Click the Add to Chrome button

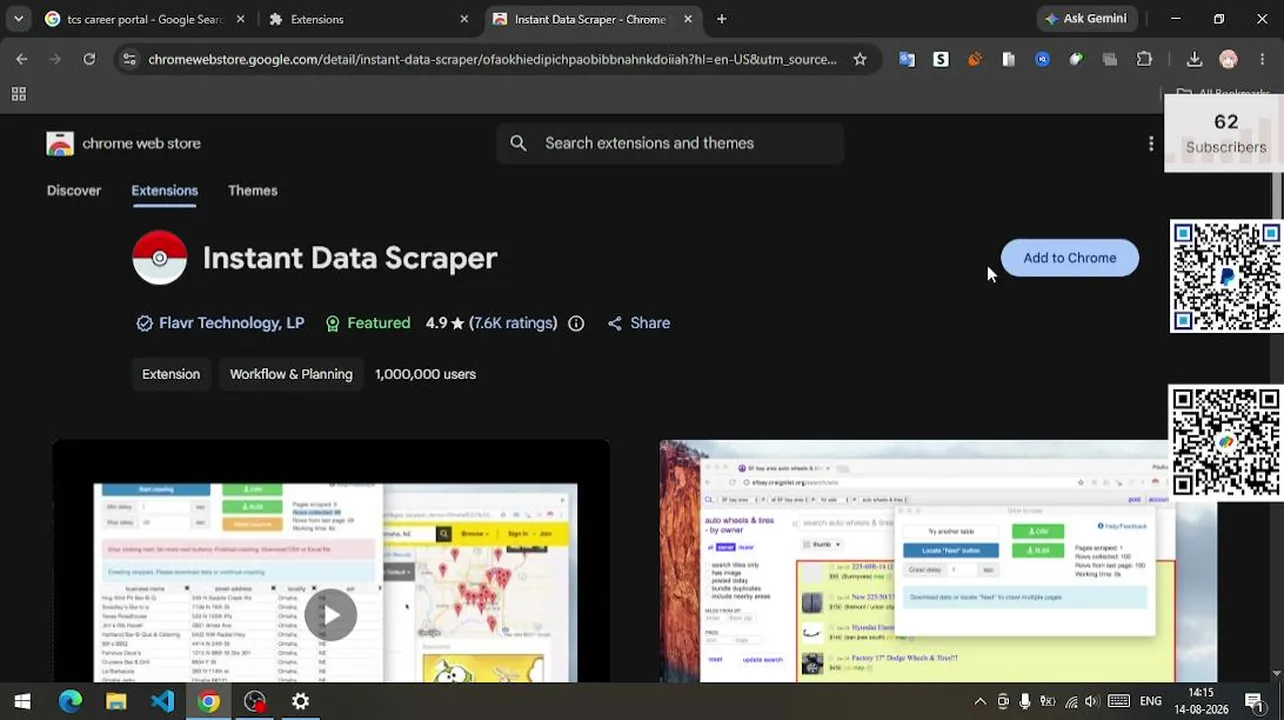pyautogui.click(x=1069, y=258)
